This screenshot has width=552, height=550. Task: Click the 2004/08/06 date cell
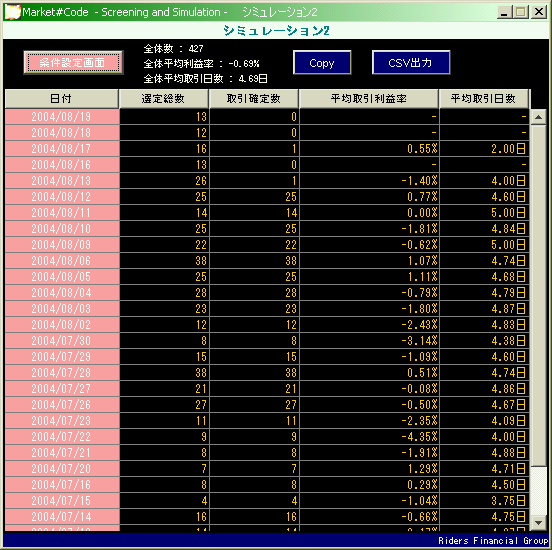[62, 261]
